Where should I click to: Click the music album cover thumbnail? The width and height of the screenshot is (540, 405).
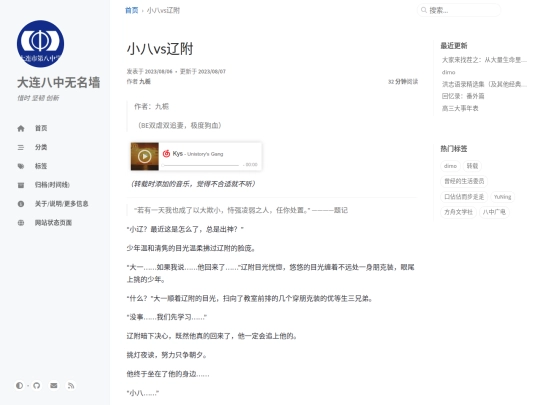point(145,156)
